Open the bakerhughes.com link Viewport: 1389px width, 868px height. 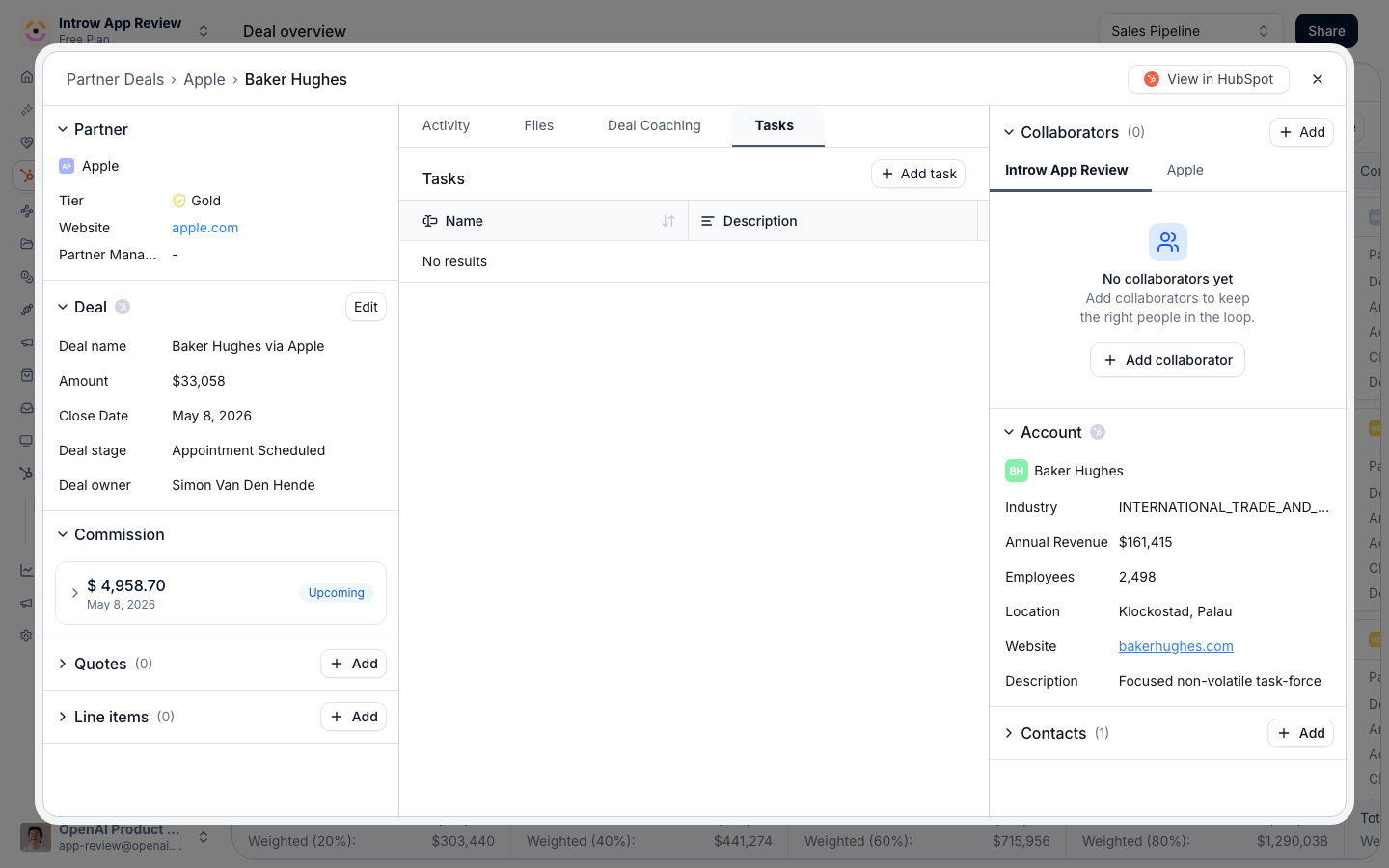[x=1176, y=646]
